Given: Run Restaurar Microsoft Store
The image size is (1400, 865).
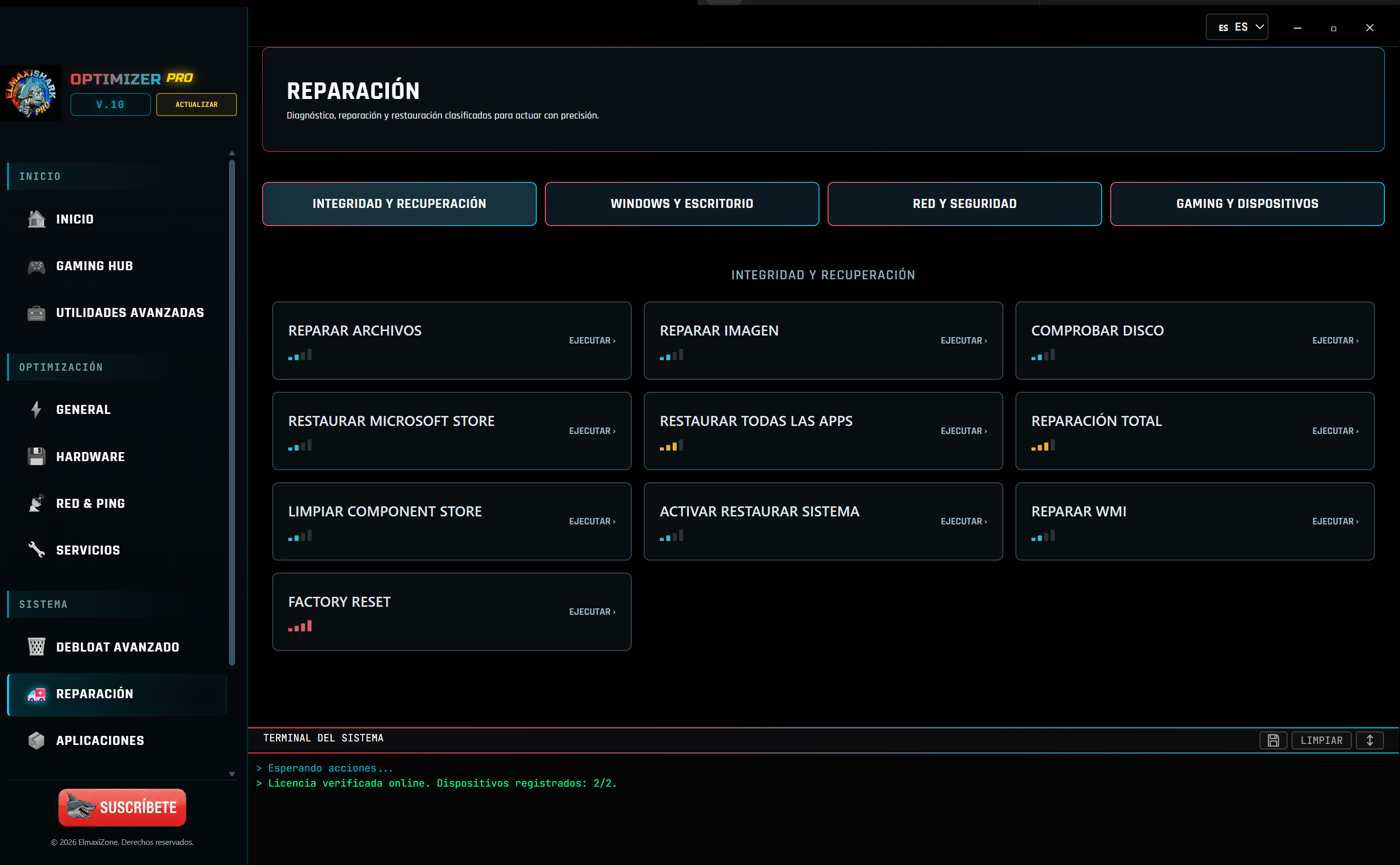Looking at the screenshot, I should (592, 431).
